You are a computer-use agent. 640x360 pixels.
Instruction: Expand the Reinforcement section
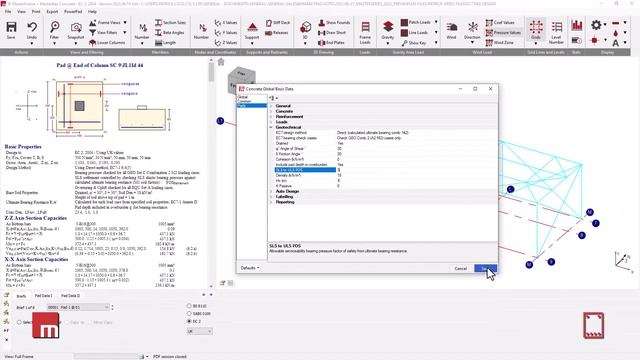pos(271,117)
